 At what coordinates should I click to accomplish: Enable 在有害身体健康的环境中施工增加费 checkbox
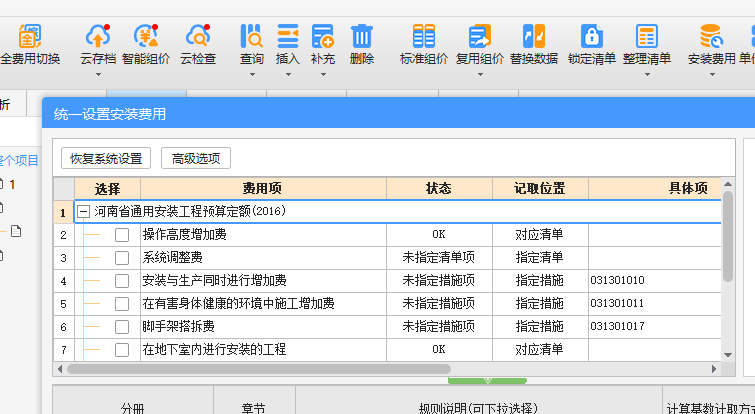click(x=122, y=304)
